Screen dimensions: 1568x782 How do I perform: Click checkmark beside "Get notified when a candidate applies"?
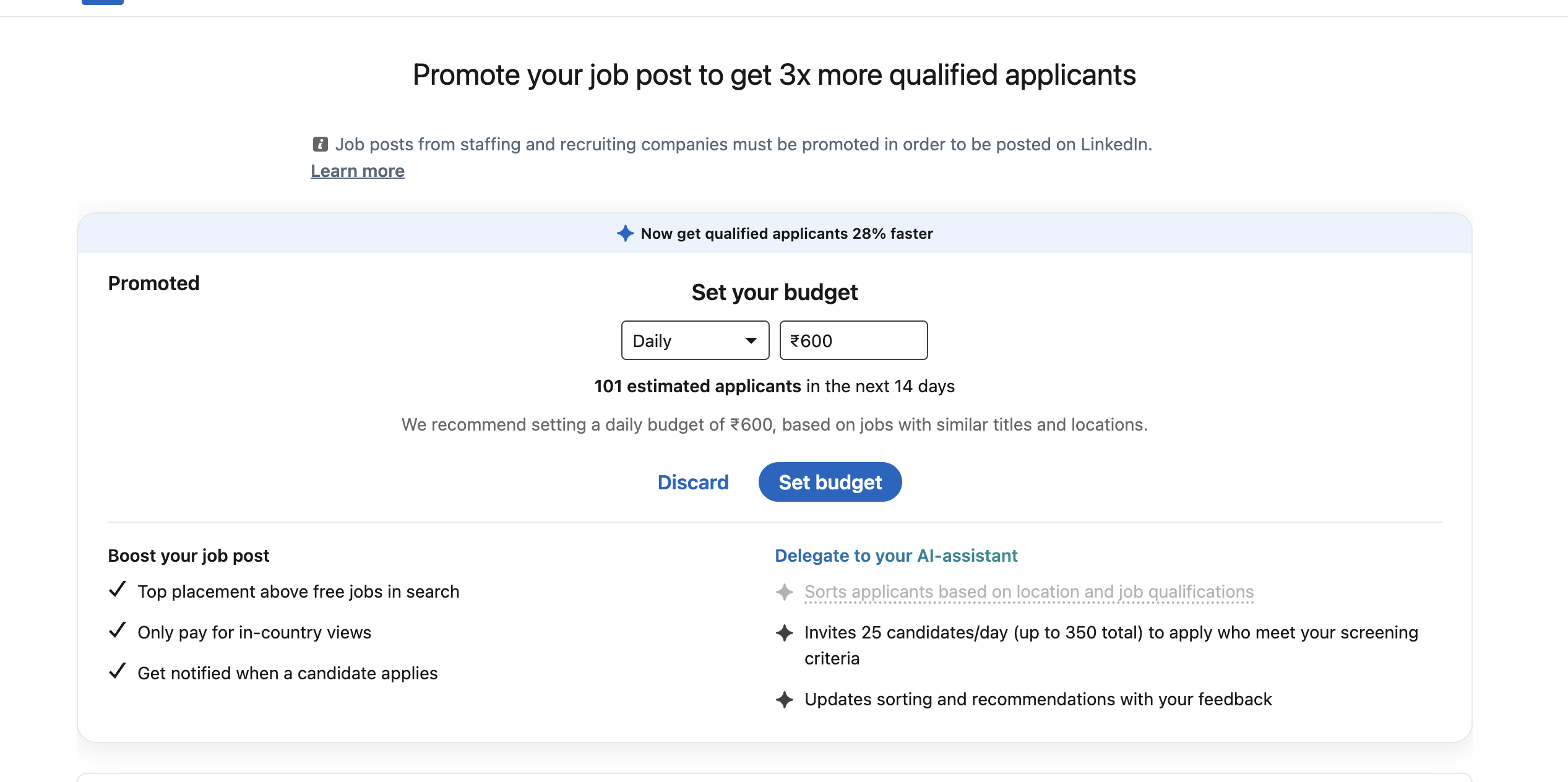[x=118, y=671]
